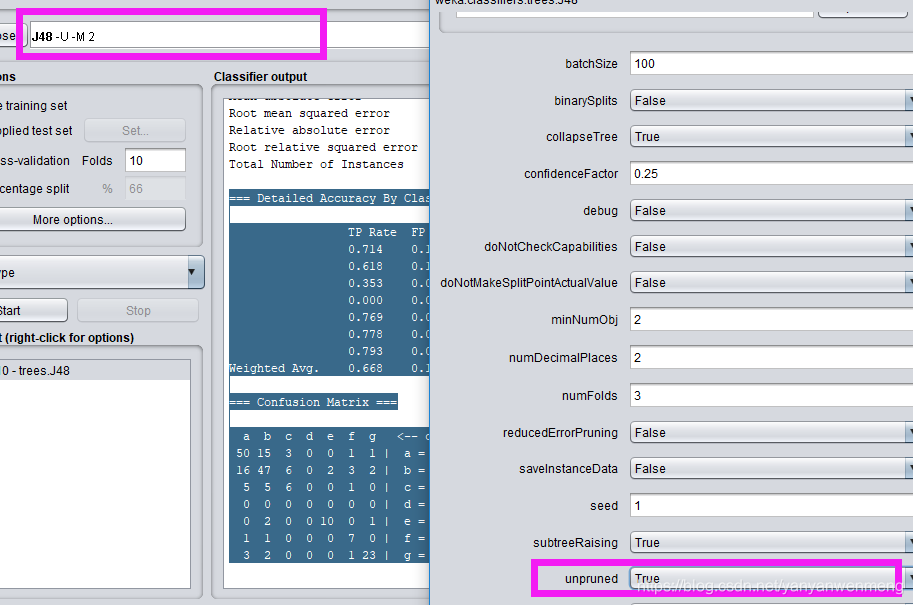Edit the seed field
Screen dimensions: 913x605
click(x=772, y=505)
